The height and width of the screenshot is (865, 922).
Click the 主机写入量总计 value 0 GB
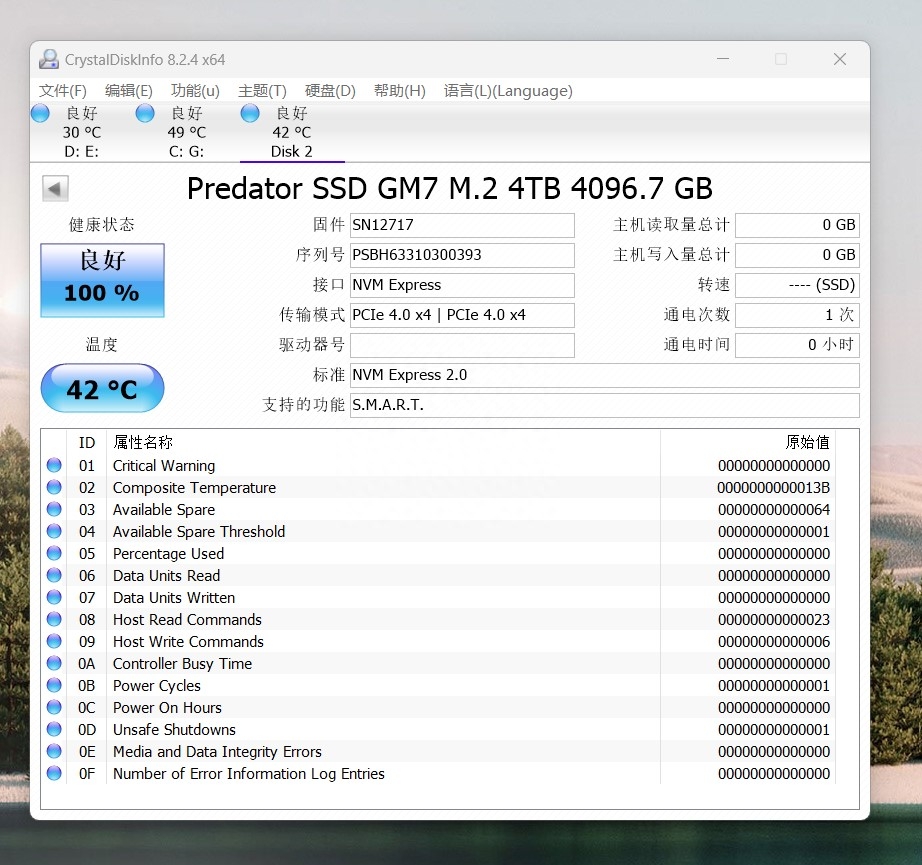pyautogui.click(x=797, y=255)
